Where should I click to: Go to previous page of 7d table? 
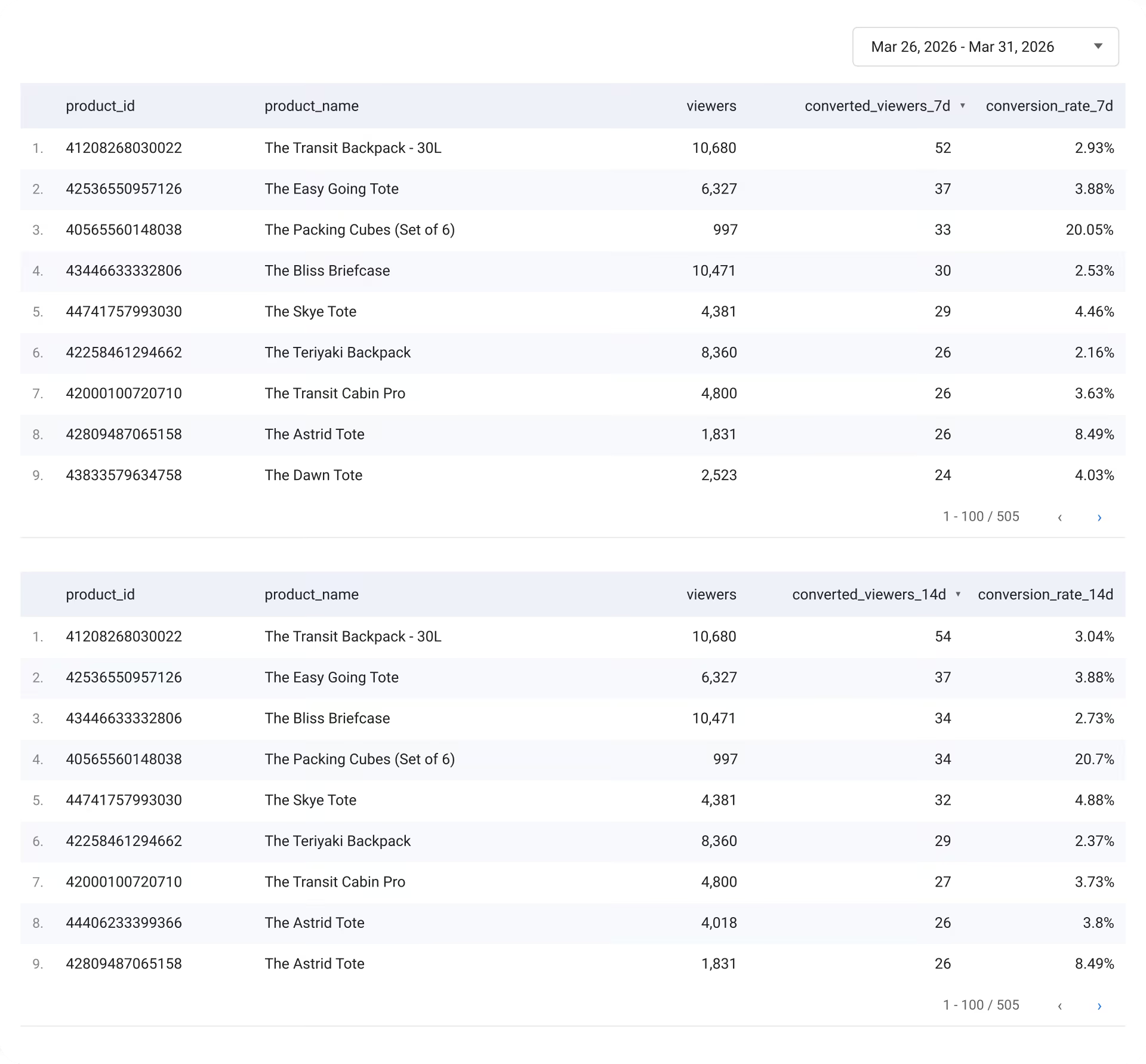click(1060, 517)
